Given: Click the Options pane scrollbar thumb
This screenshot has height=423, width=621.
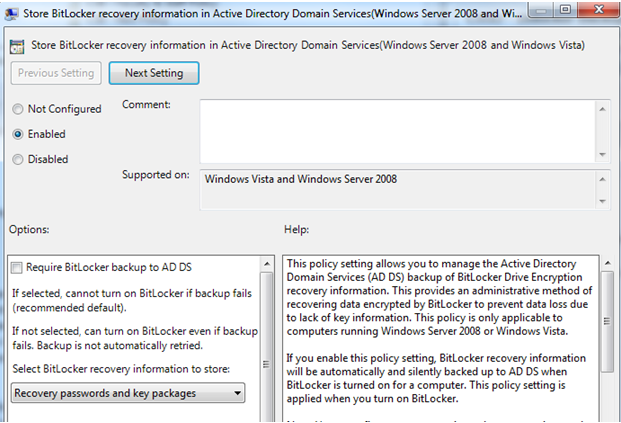Looking at the screenshot, I should point(267,364).
